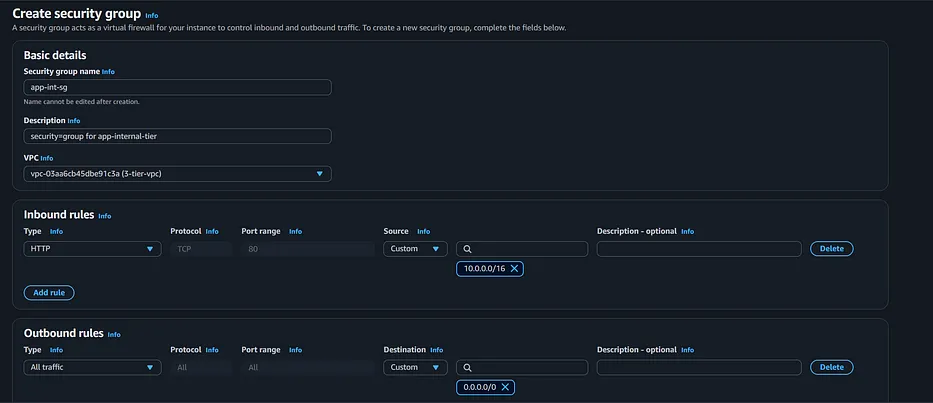Open Info link beside inbound Type column
The height and width of the screenshot is (403, 933).
tap(57, 232)
